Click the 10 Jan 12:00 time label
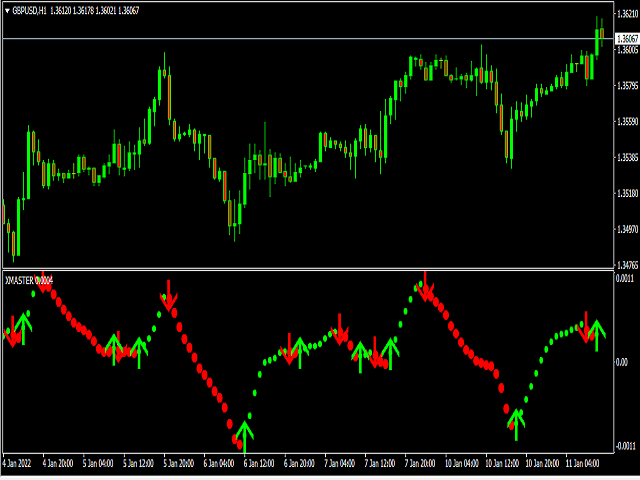The width and height of the screenshot is (640, 480). point(502,463)
